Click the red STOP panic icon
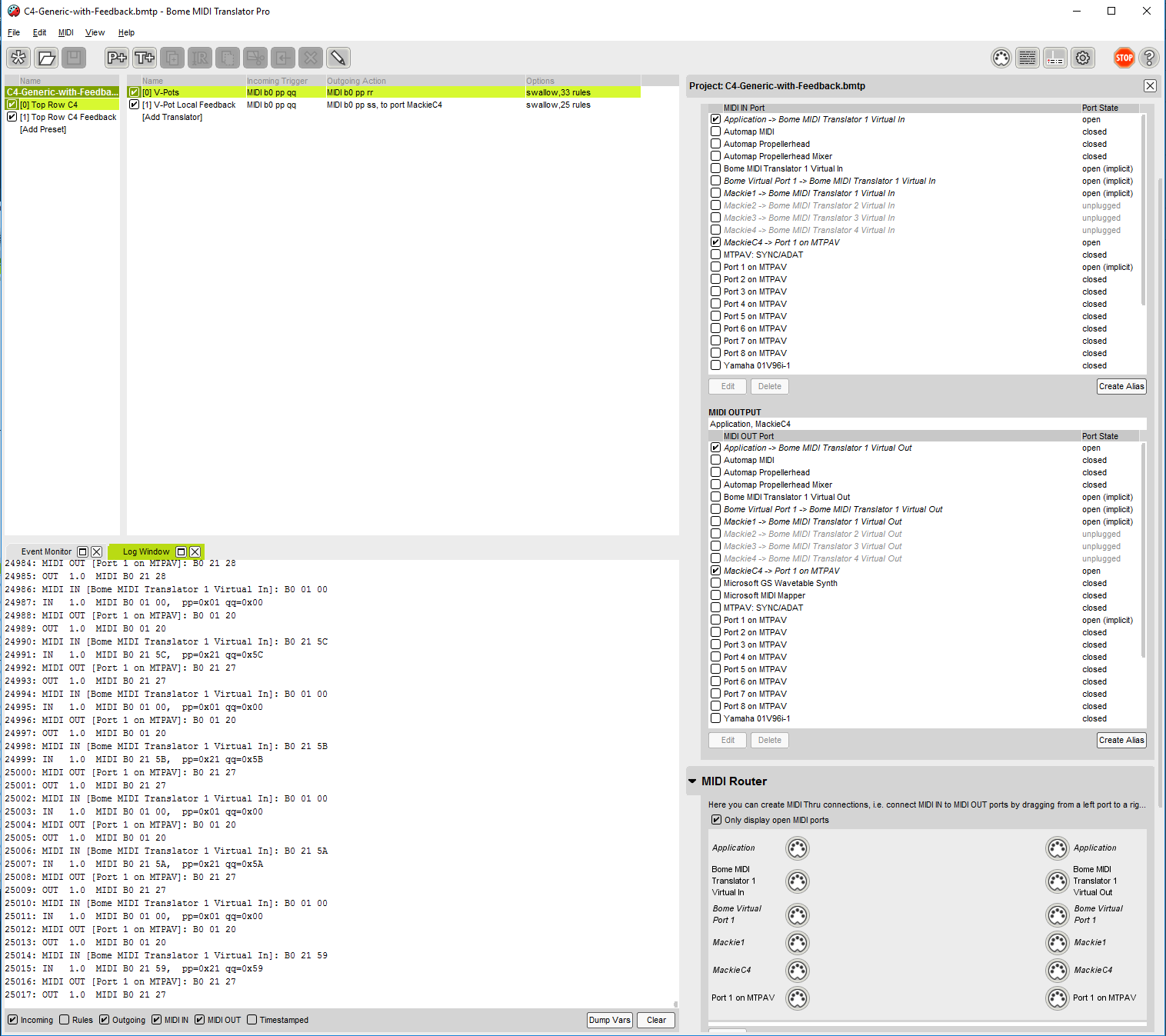The width and height of the screenshot is (1166, 1036). tap(1124, 58)
